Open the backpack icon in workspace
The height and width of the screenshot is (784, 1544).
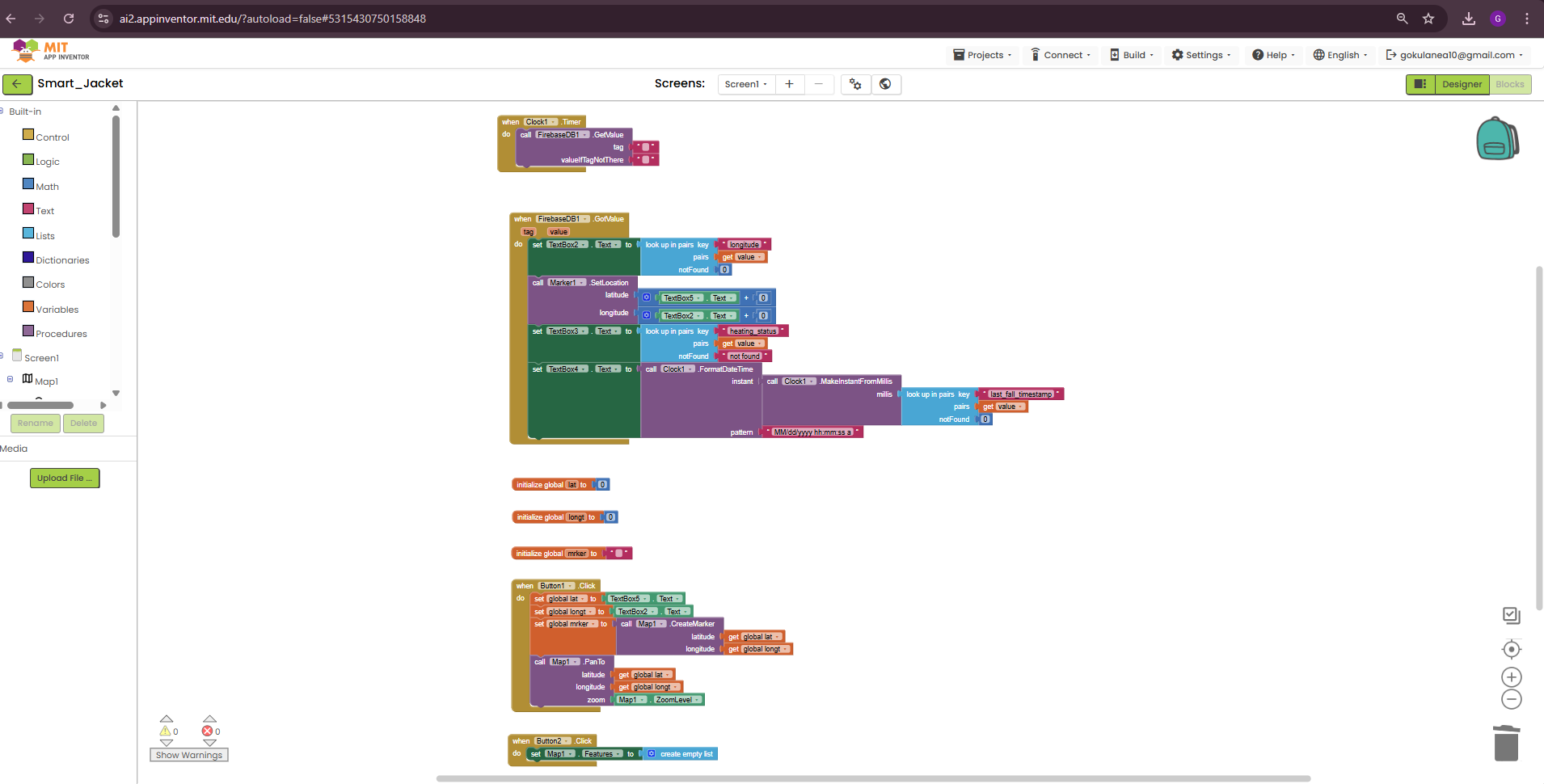click(x=1497, y=139)
